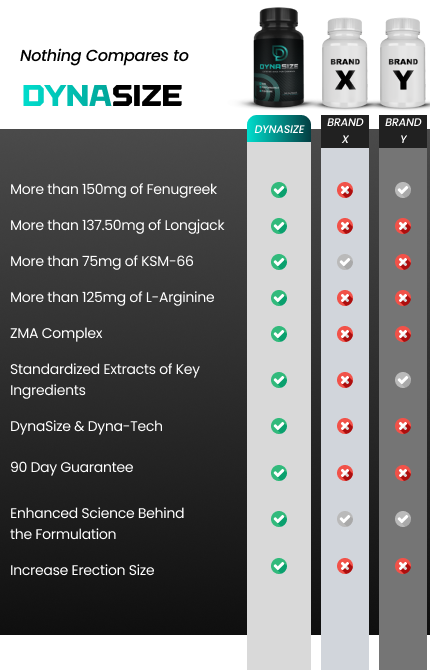Click the 'Nothing Compares to' heading
Image resolution: width=430 pixels, height=670 pixels.
point(104,56)
